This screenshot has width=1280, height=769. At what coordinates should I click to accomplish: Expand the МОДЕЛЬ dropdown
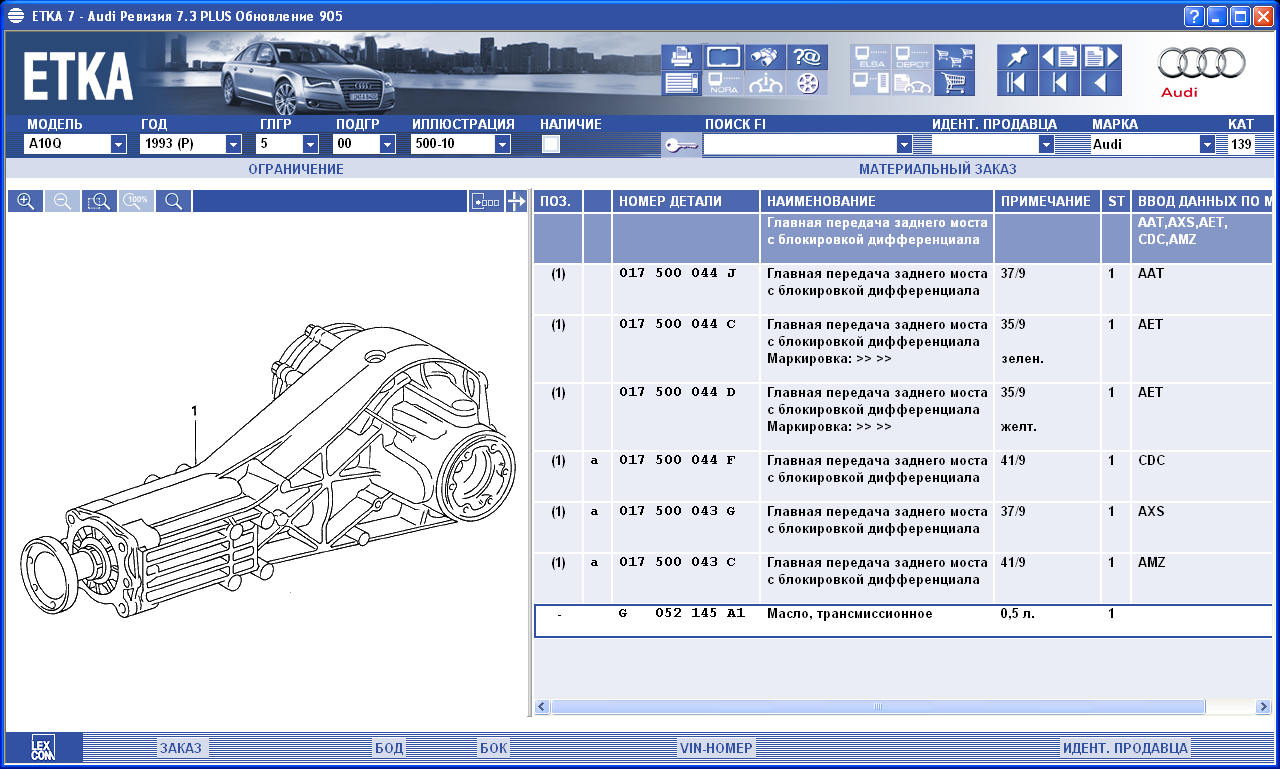118,144
